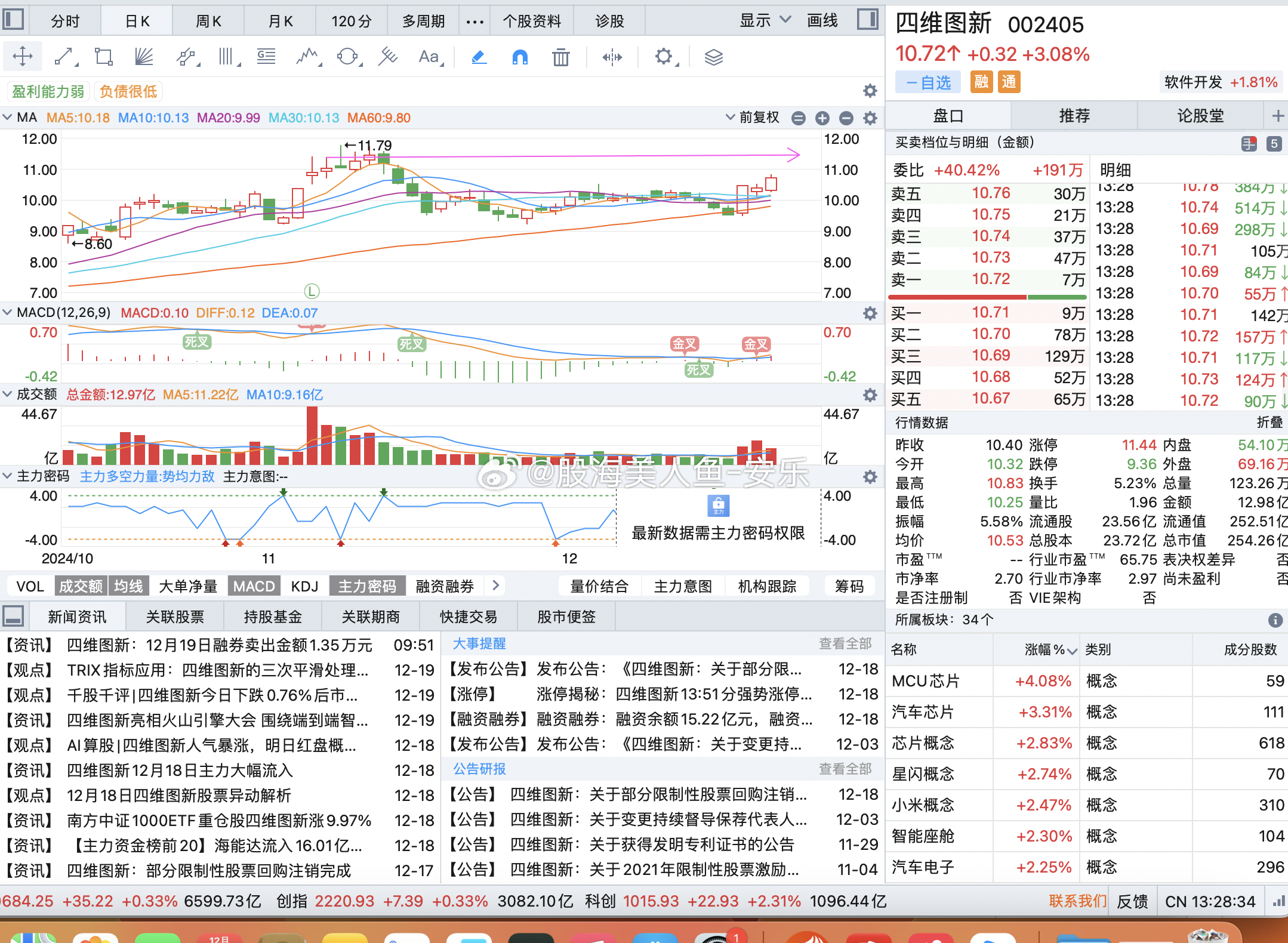This screenshot has width=1288, height=943.
Task: Select the rectangle shape drawing tool
Action: tap(104, 57)
